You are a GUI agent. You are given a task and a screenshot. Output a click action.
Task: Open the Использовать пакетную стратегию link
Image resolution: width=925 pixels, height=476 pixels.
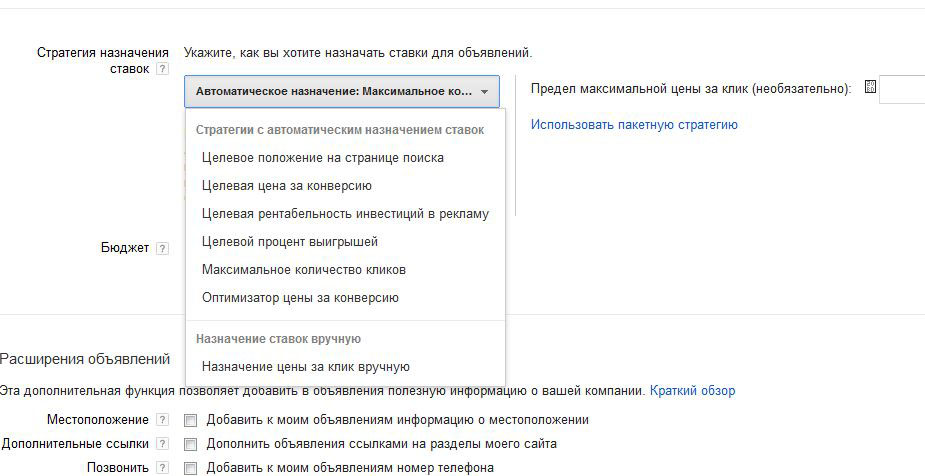(x=634, y=125)
